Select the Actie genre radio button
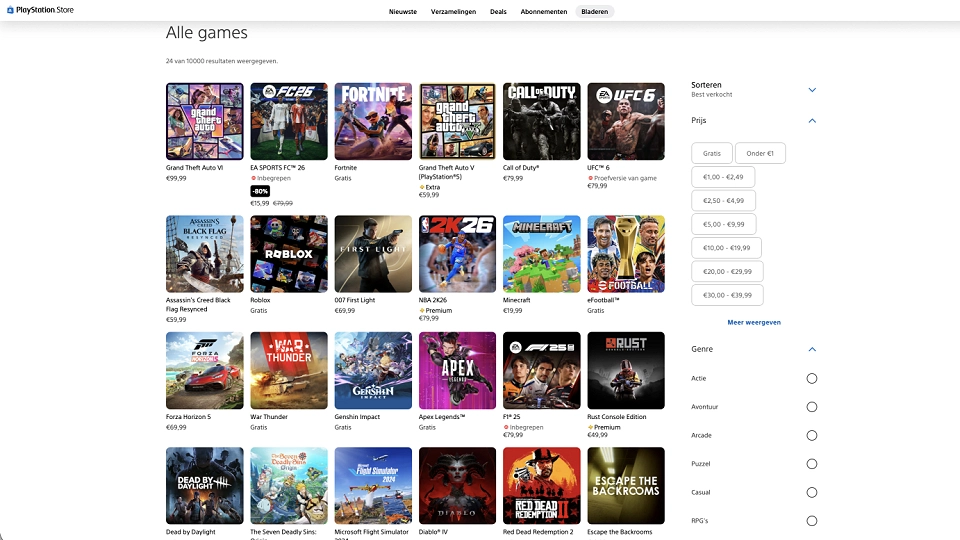960x540 pixels. click(x=812, y=378)
